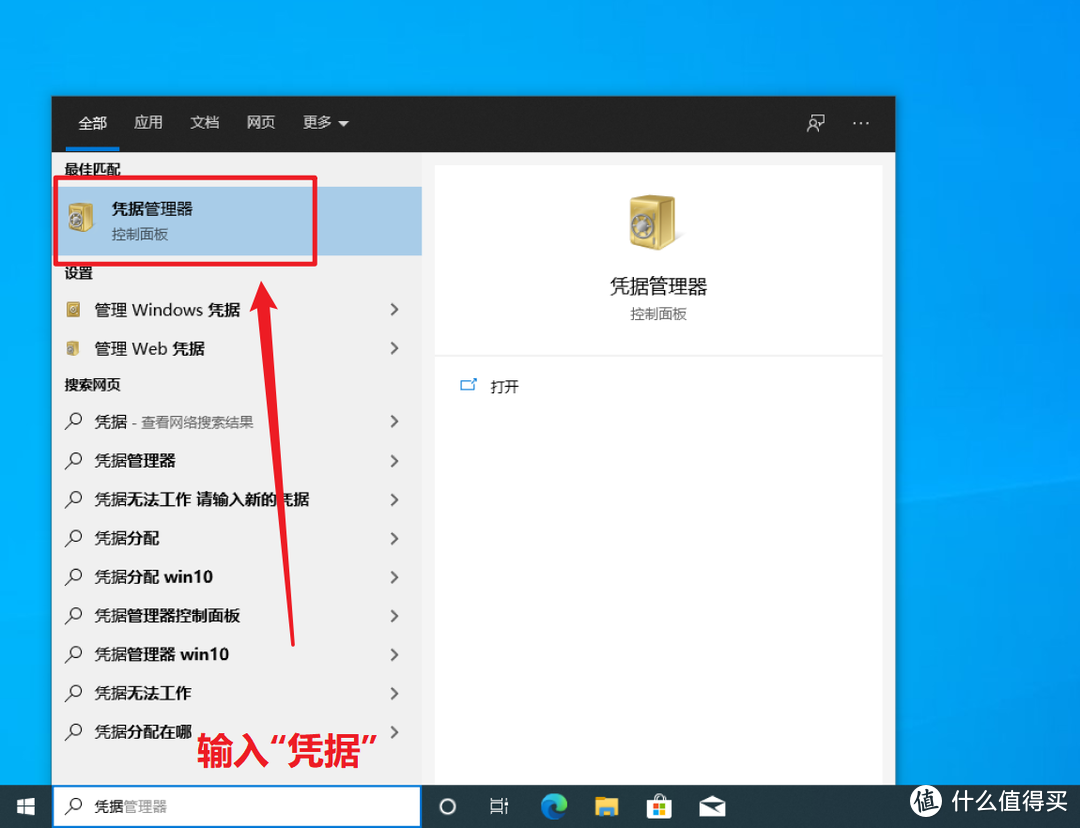Select 管理 Web 凭据 setting
The height and width of the screenshot is (828, 1080).
pos(237,349)
